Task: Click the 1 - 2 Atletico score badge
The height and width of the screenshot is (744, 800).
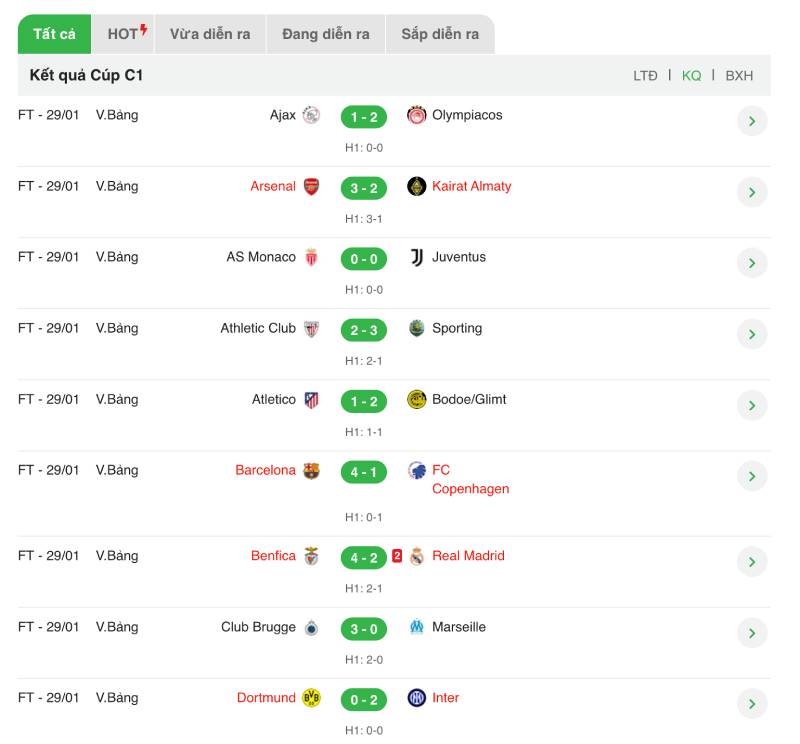Action: (364, 402)
